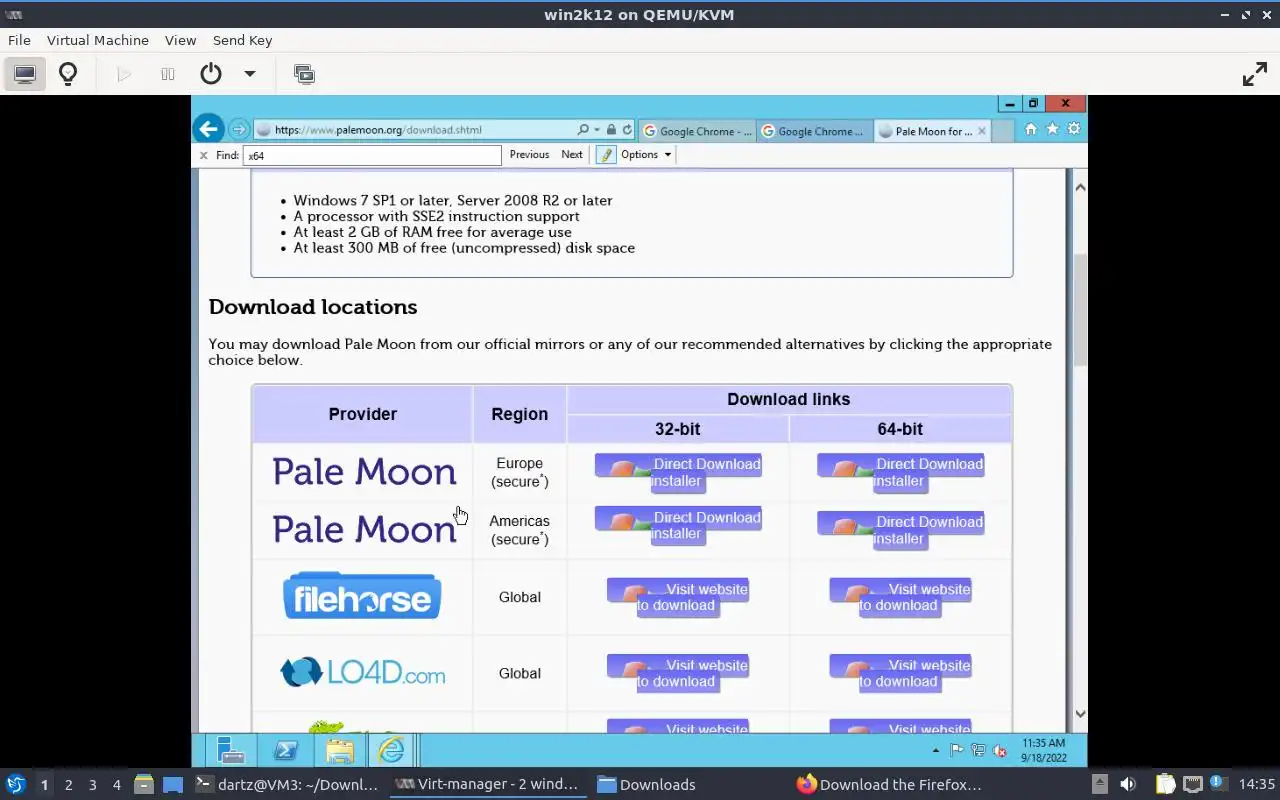Viewport: 1280px width, 800px height.
Task: Open the Manage VM snapshots icon
Action: (x=304, y=74)
